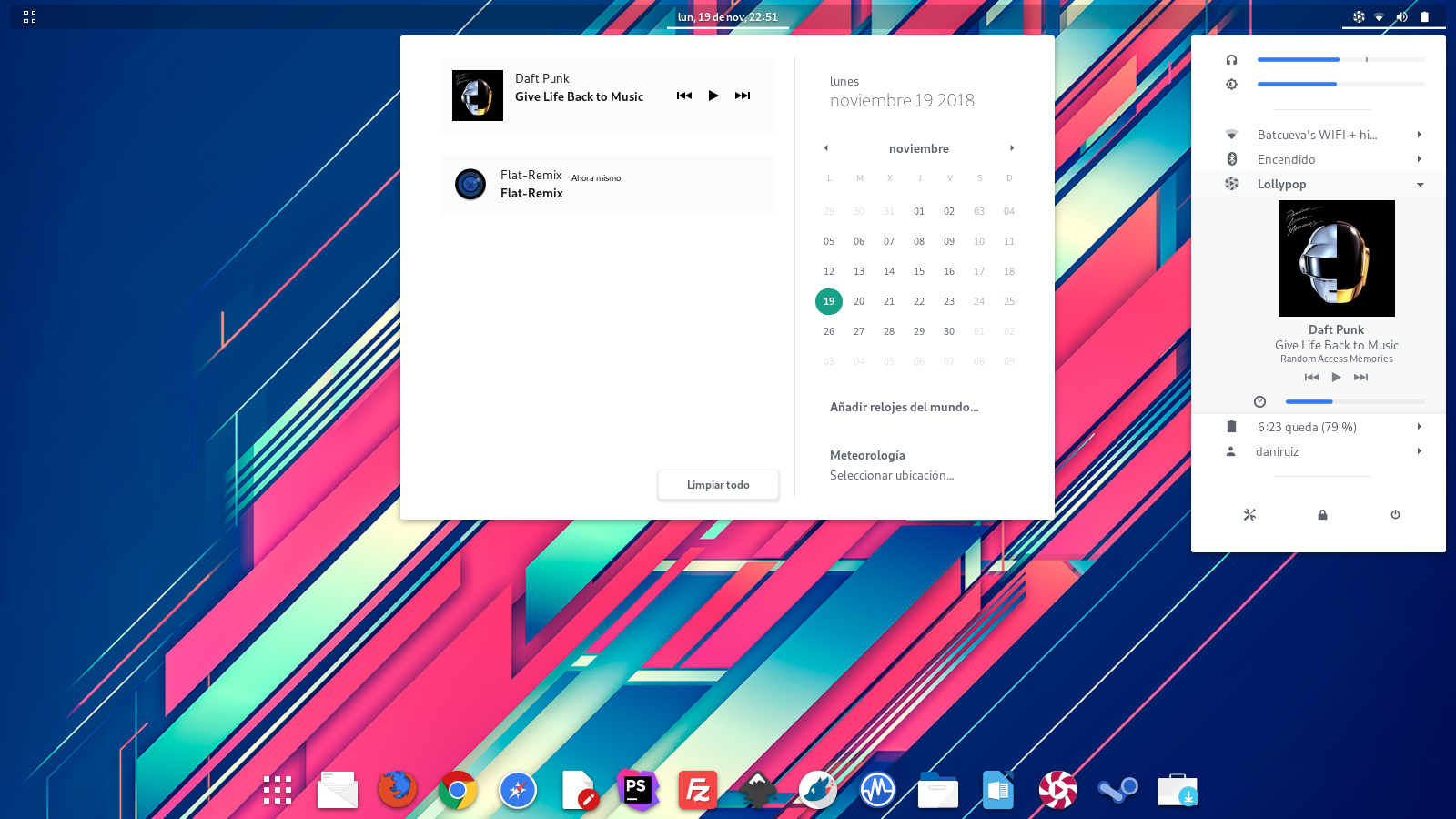
Task: Open the Flat-Remix notification
Action: point(607,185)
